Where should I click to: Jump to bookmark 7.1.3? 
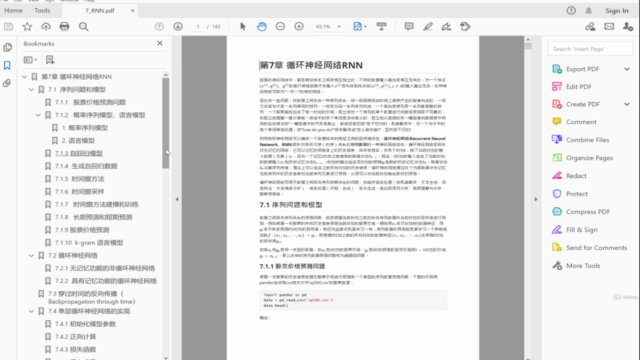tap(79, 153)
